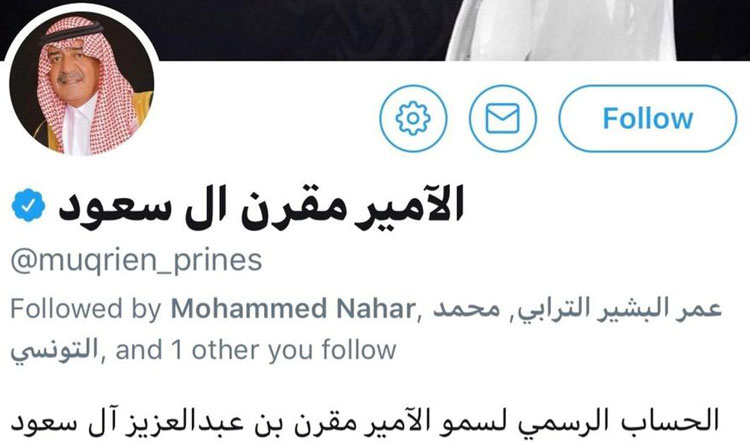Screen dimensions: 750x444
Task: Click the display name الأمير مقرن ال سعود
Action: [261, 206]
